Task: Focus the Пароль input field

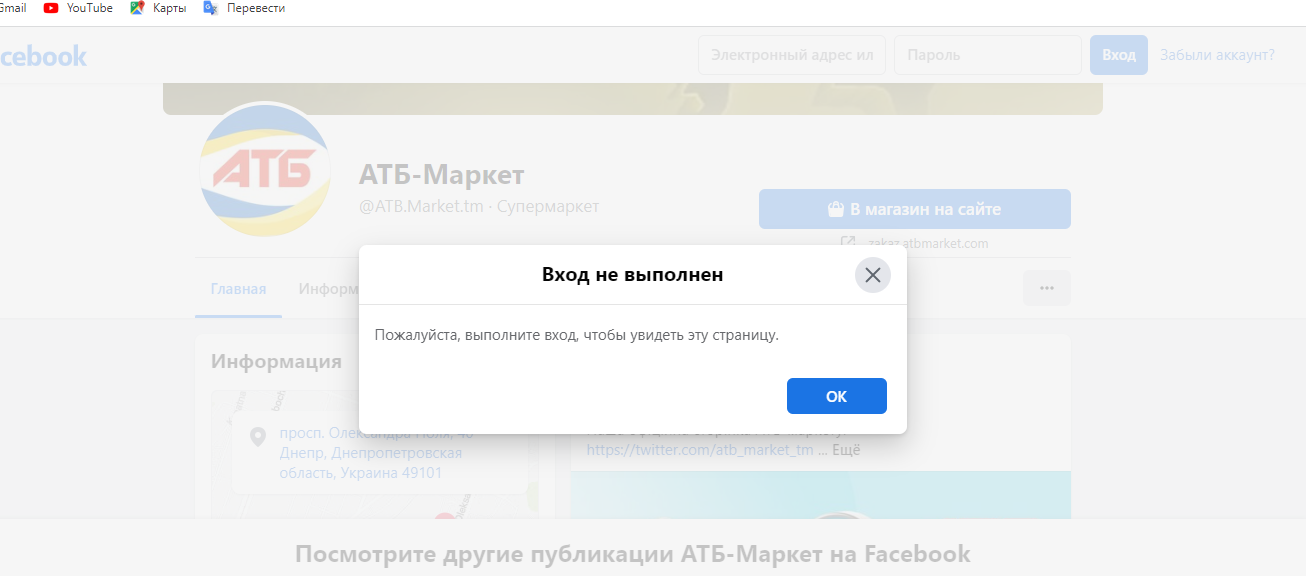Action: [x=988, y=55]
